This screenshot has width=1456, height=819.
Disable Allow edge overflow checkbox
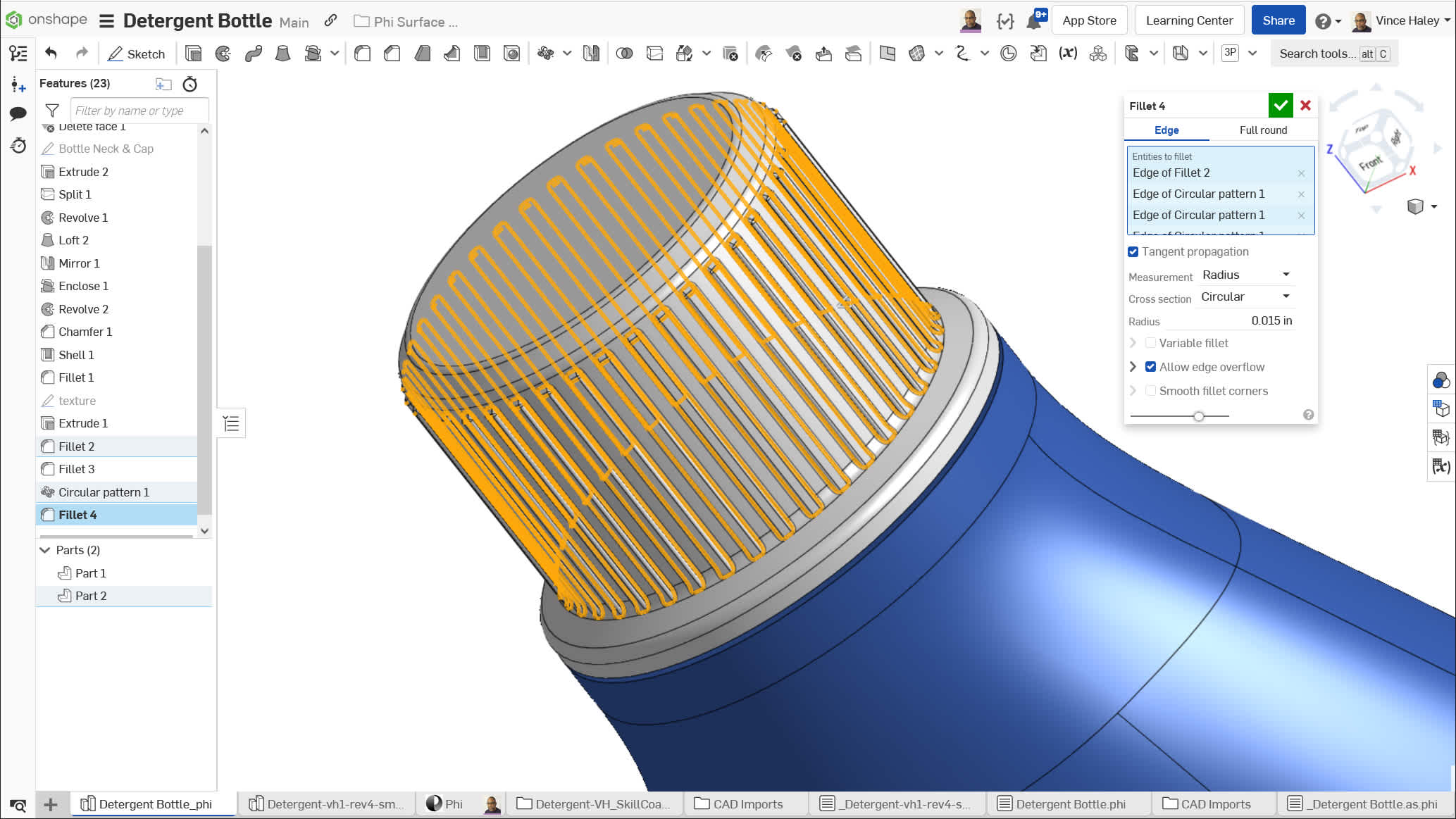[1150, 367]
